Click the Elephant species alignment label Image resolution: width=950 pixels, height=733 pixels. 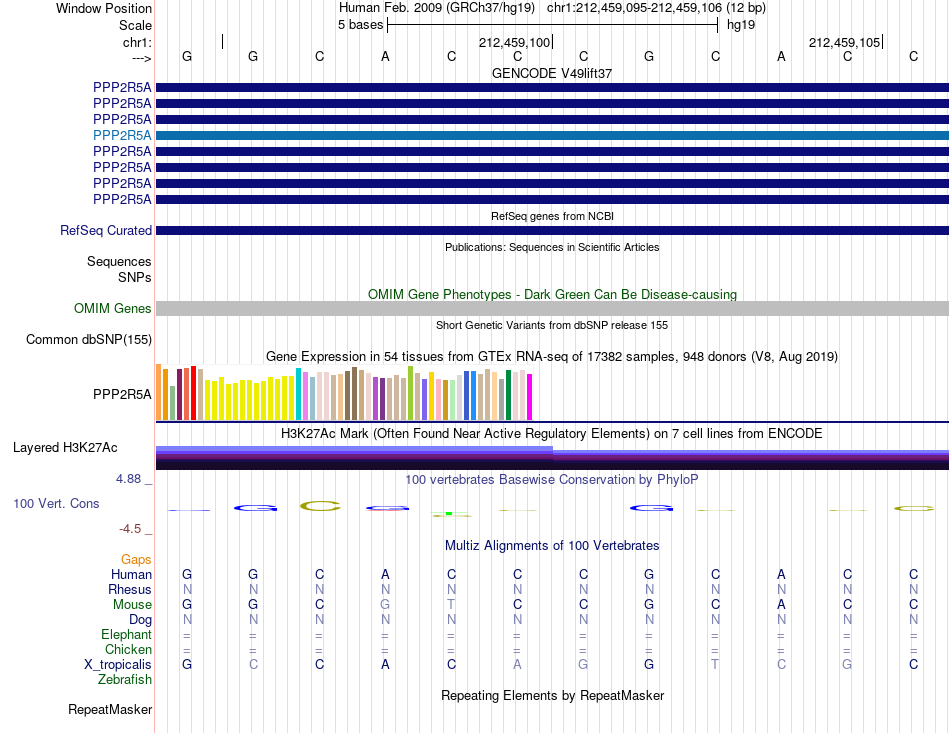(x=127, y=634)
